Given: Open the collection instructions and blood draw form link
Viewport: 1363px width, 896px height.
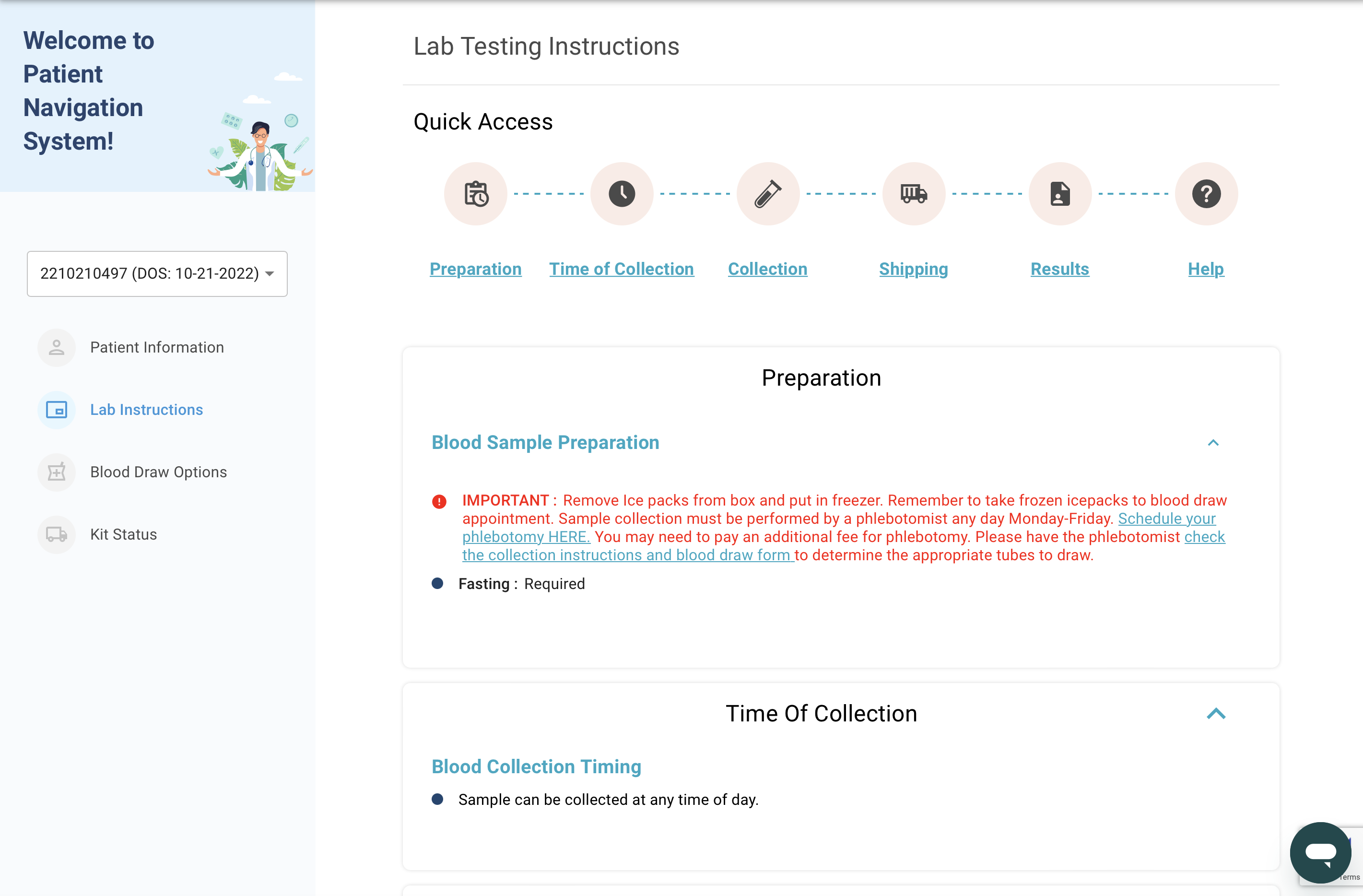Looking at the screenshot, I should click(x=627, y=555).
